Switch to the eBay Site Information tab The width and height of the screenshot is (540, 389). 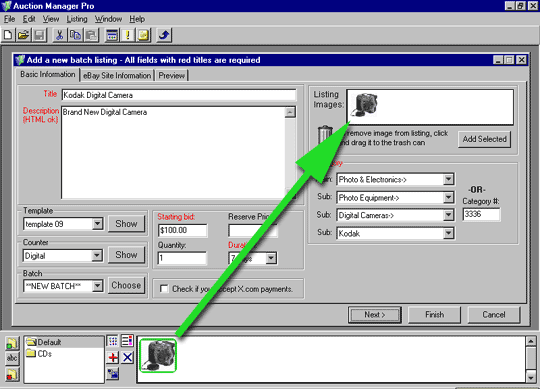coord(117,76)
